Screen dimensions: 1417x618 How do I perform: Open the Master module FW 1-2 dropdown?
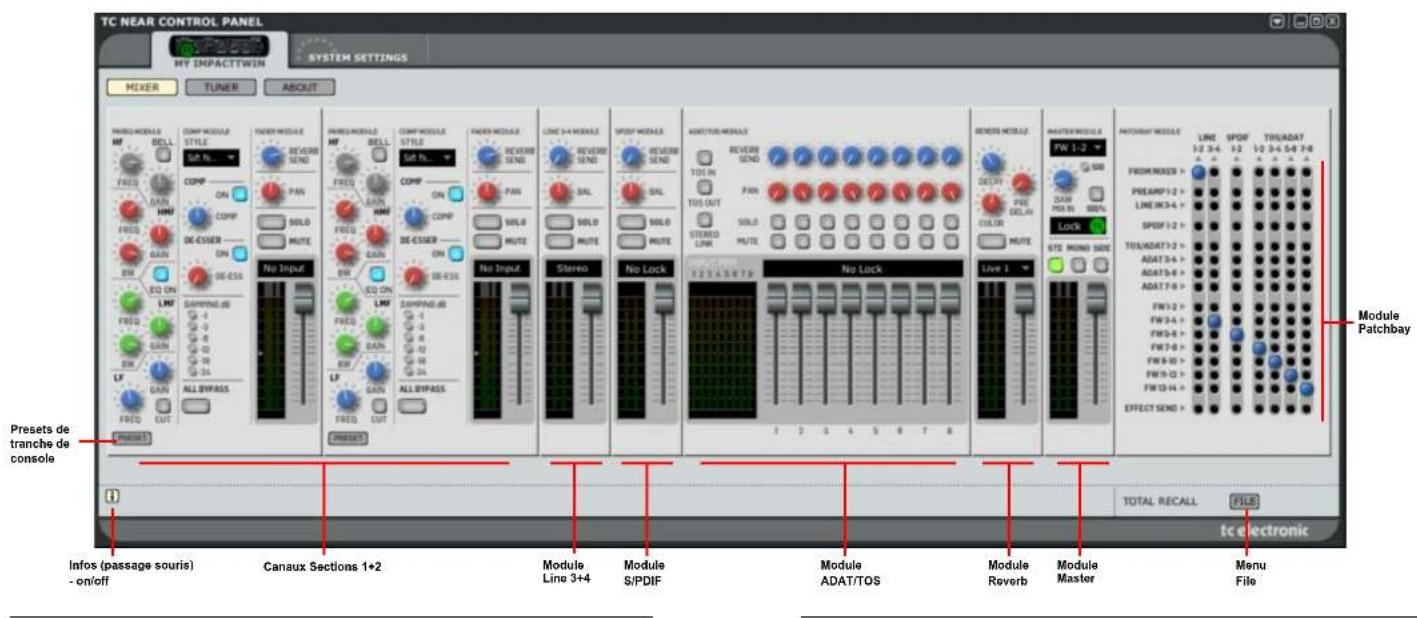tap(1079, 147)
